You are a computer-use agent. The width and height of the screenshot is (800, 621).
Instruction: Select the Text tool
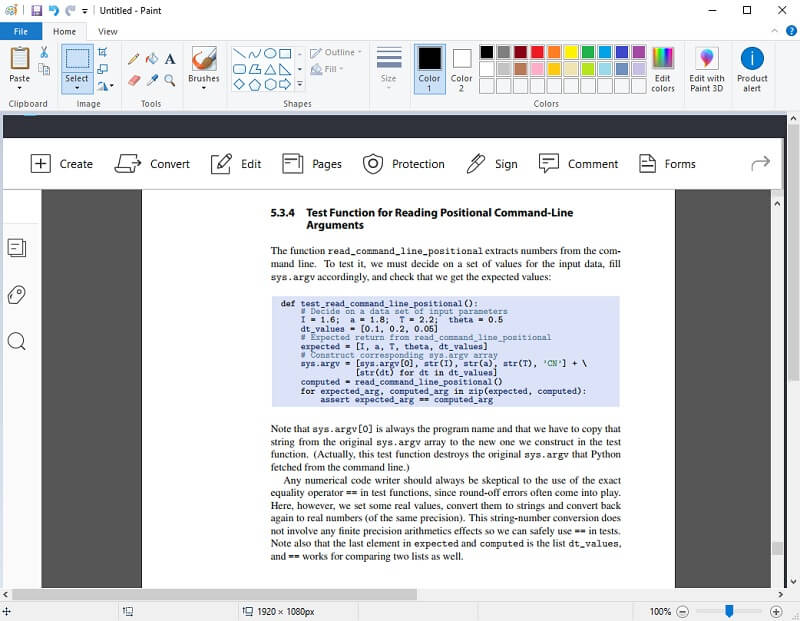(x=170, y=59)
